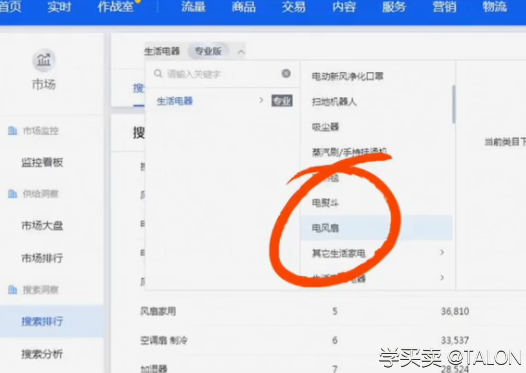Image resolution: width=526 pixels, height=373 pixels.
Task: Choose 扫地机器人 category
Action: (x=334, y=102)
